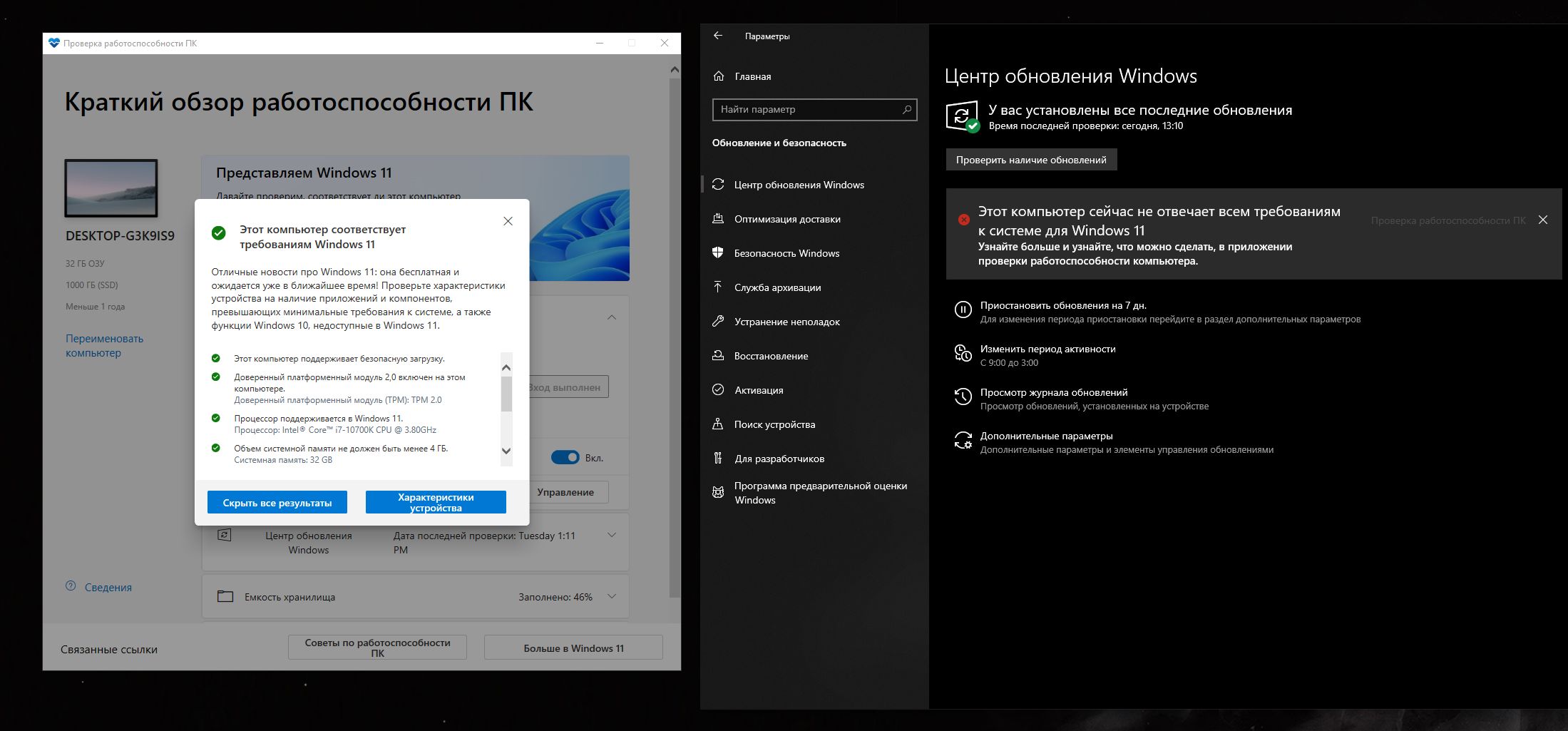Expand the Центр обновления Windows card chevron
Image resolution: width=1568 pixels, height=731 pixels.
click(612, 535)
